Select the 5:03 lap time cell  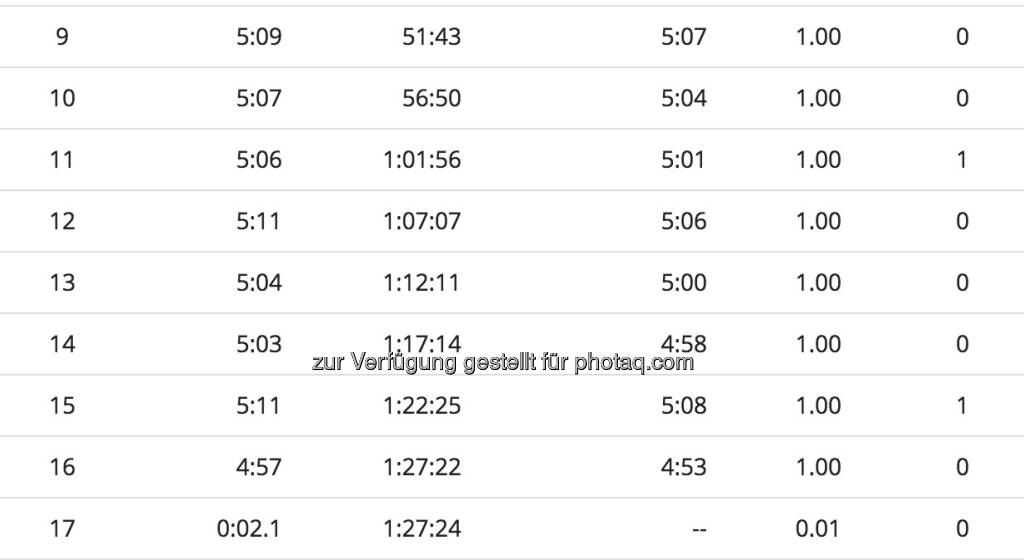(x=259, y=344)
